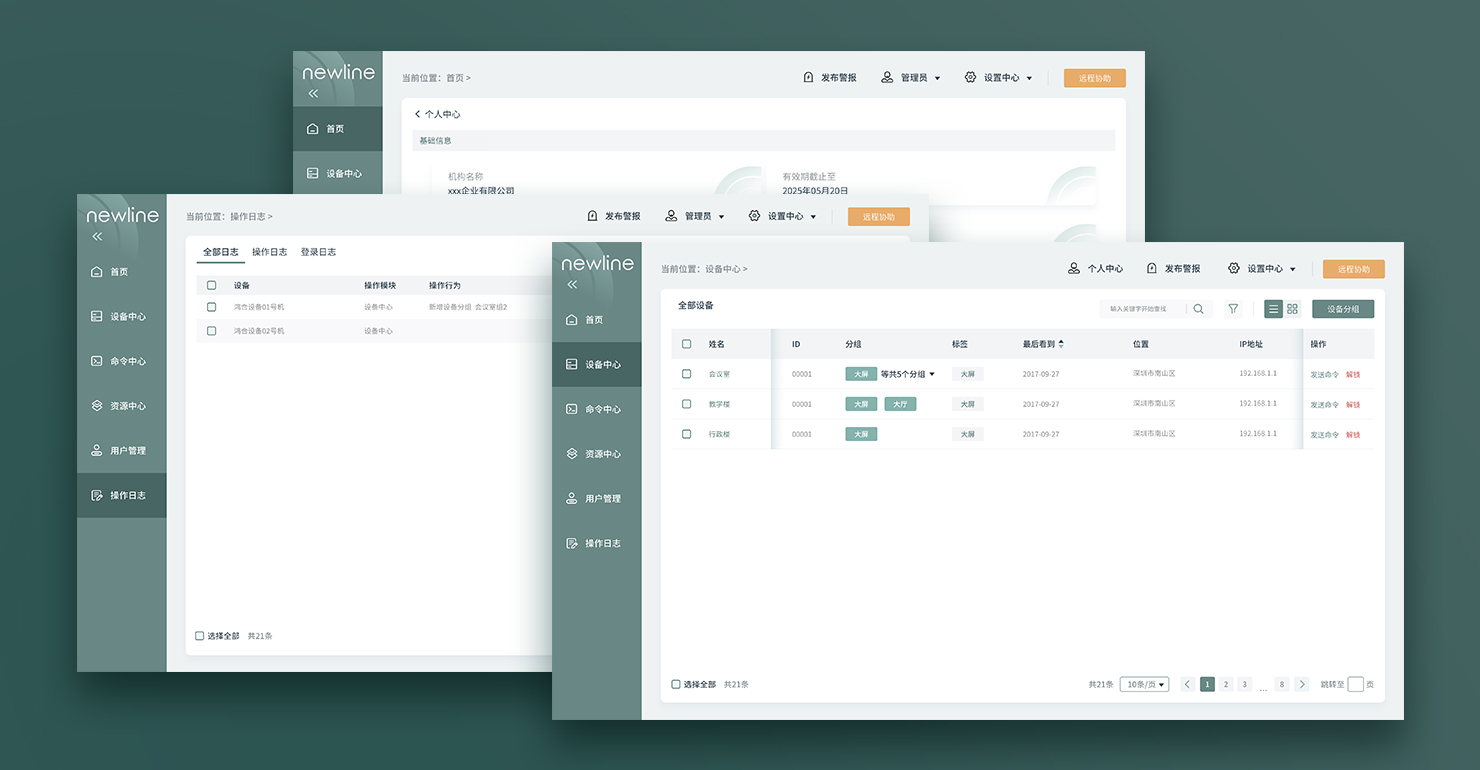The width and height of the screenshot is (1480, 770).
Task: Expand the 等共5个分组 group dropdown
Action: click(932, 374)
